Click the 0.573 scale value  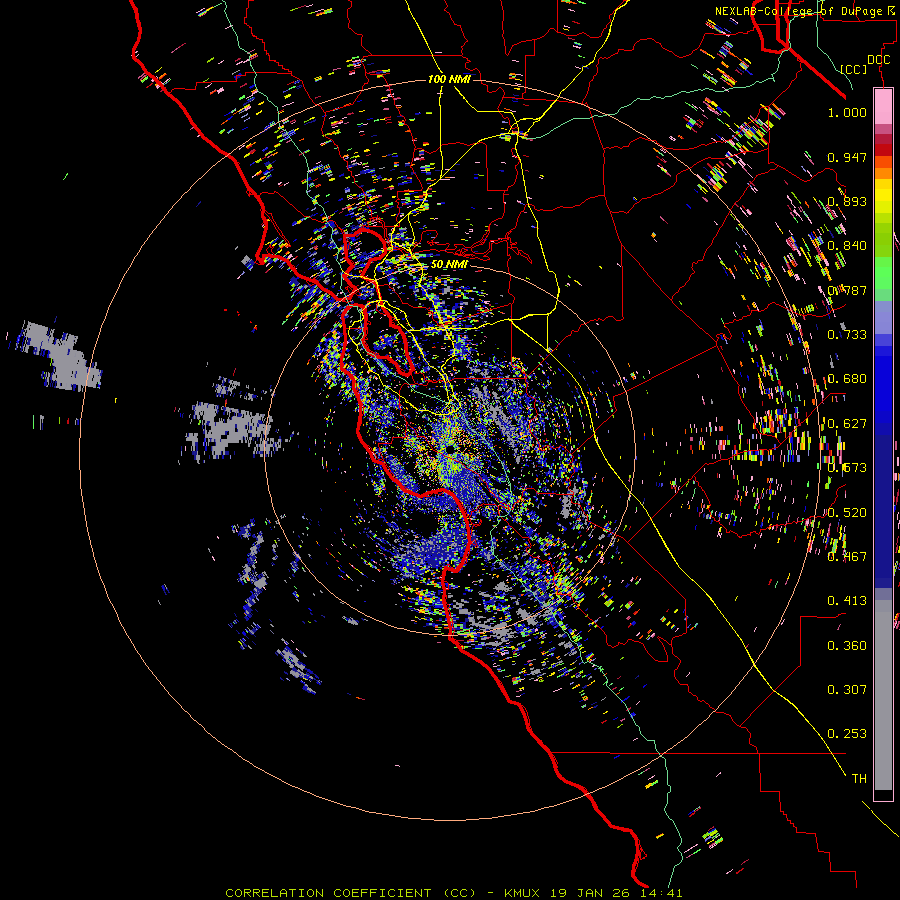click(847, 468)
